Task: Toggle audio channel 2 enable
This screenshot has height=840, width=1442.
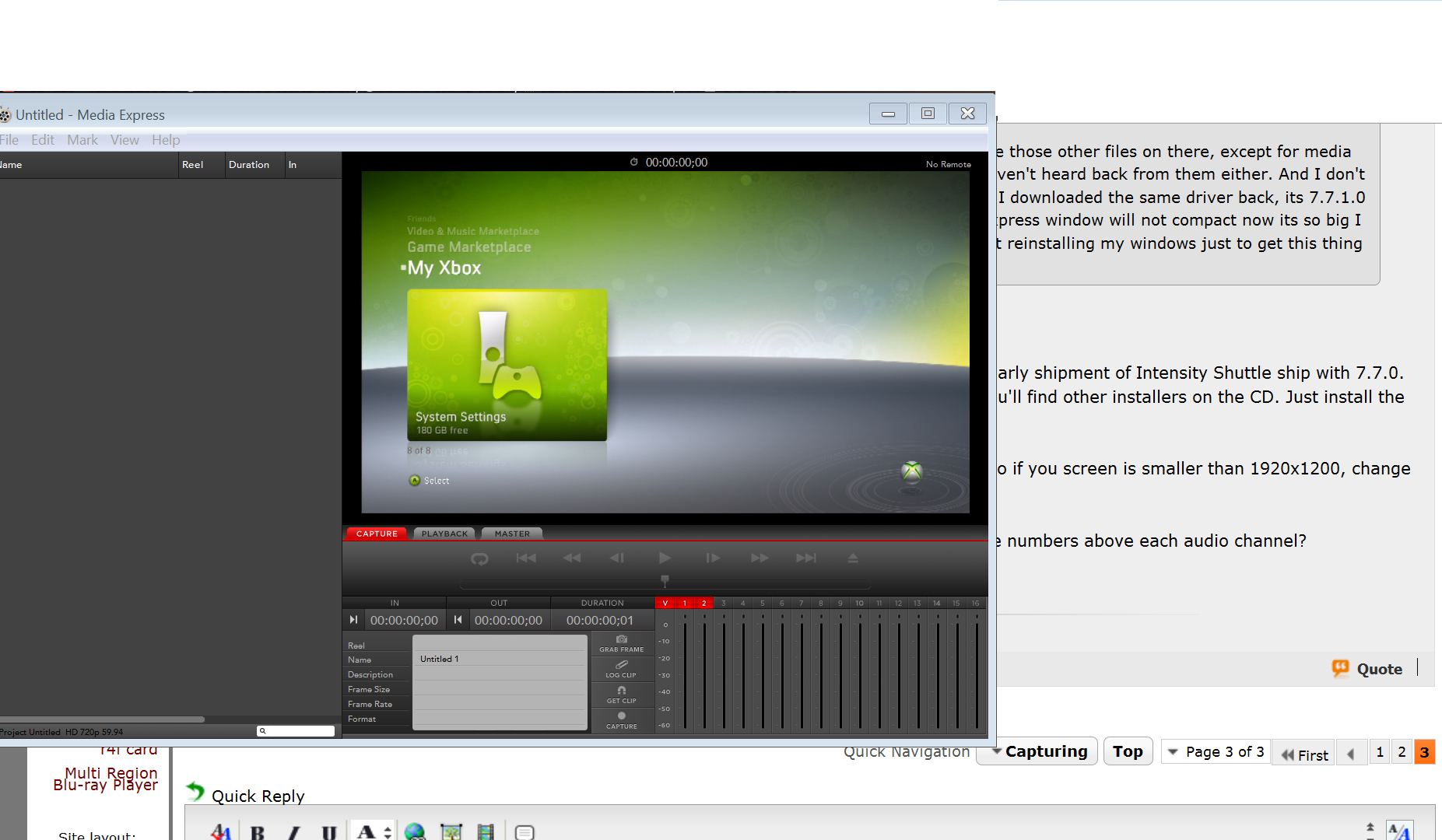Action: [x=704, y=603]
